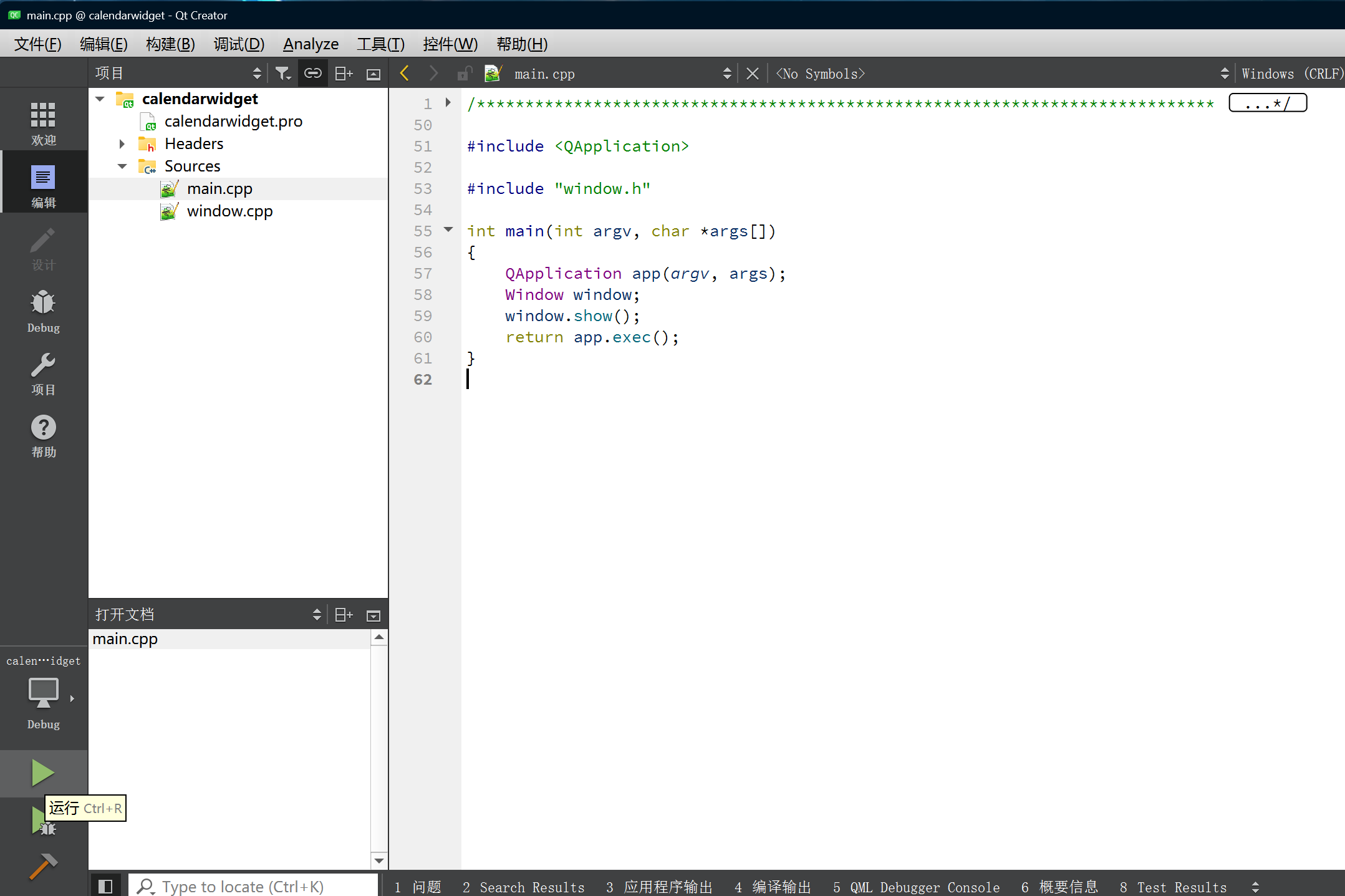Open the Search Results output pane

523,887
